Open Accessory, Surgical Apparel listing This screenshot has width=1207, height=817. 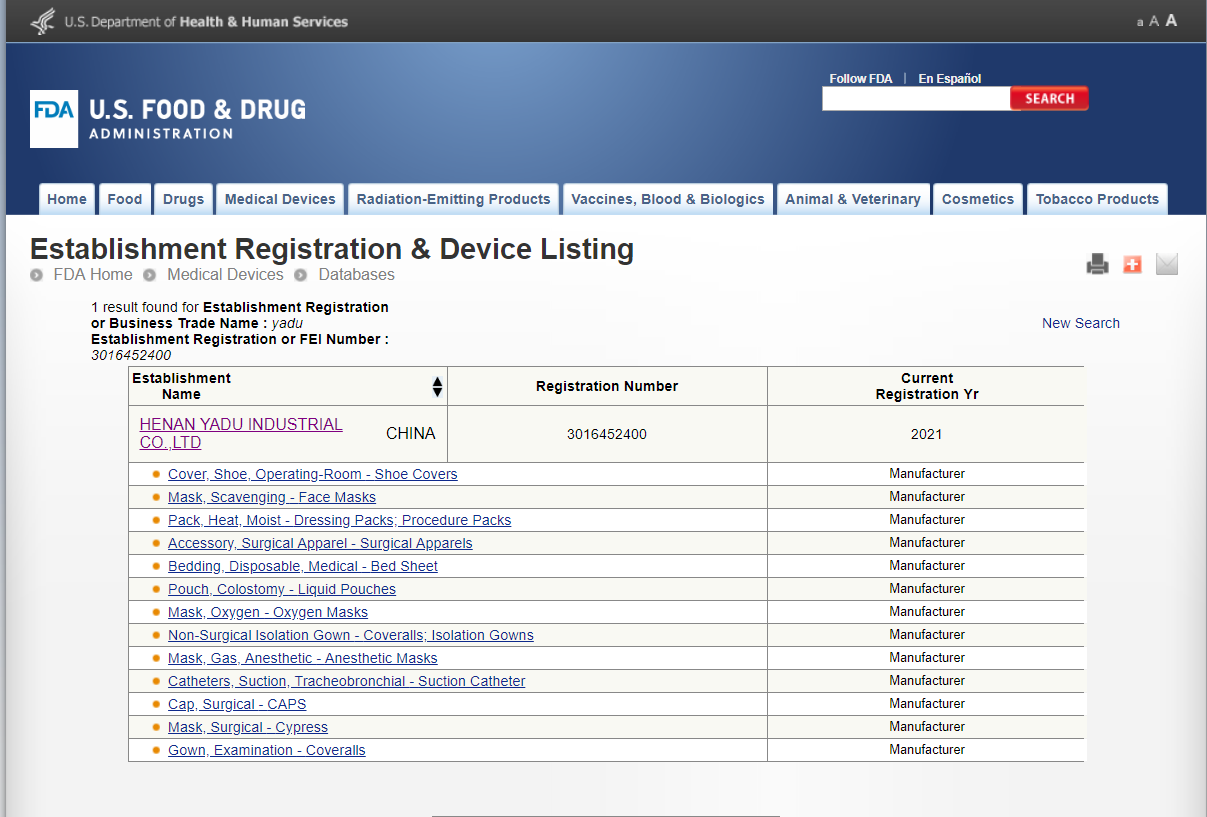(x=320, y=543)
